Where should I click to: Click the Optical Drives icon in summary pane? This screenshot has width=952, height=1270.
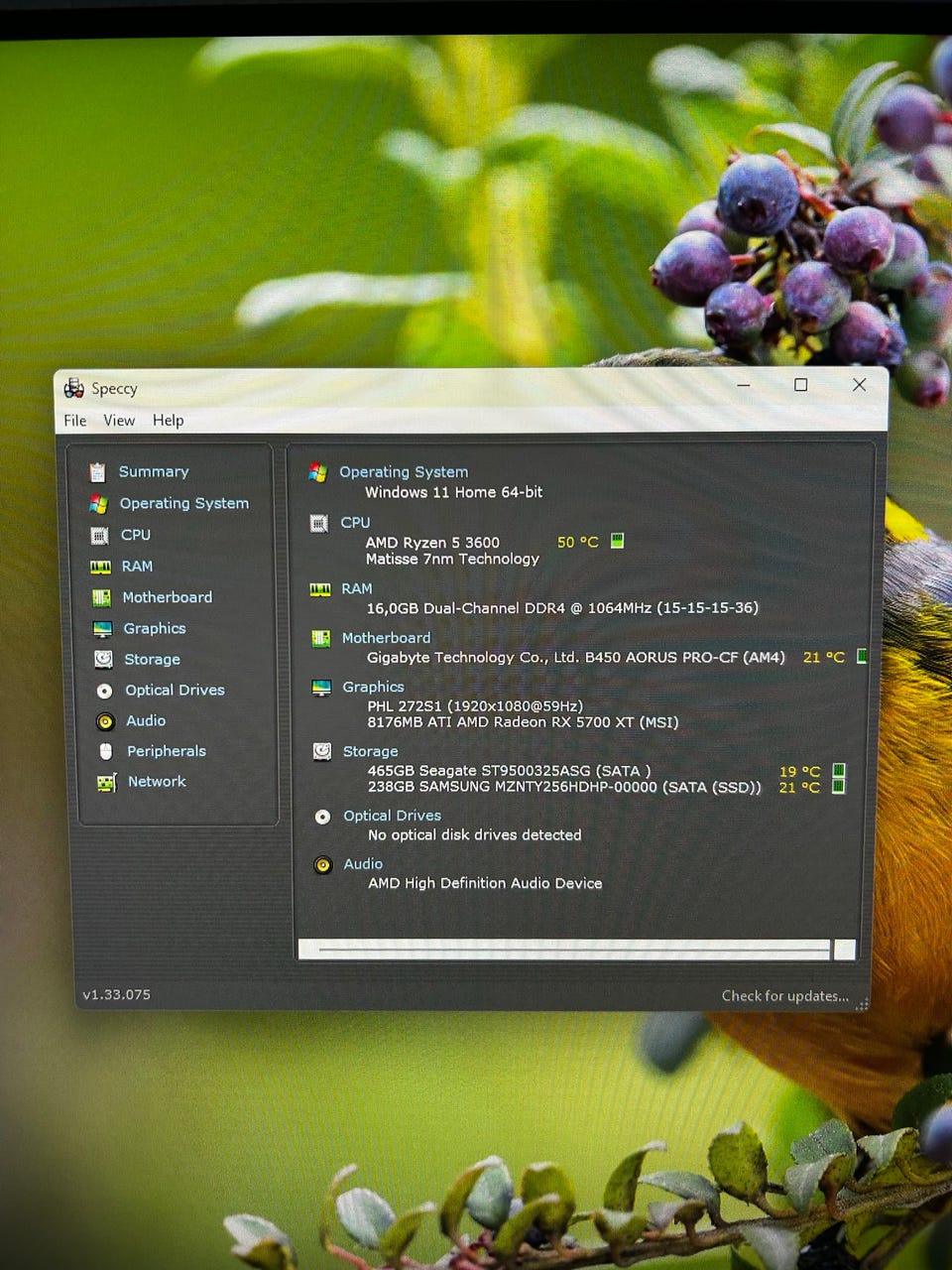(x=322, y=817)
